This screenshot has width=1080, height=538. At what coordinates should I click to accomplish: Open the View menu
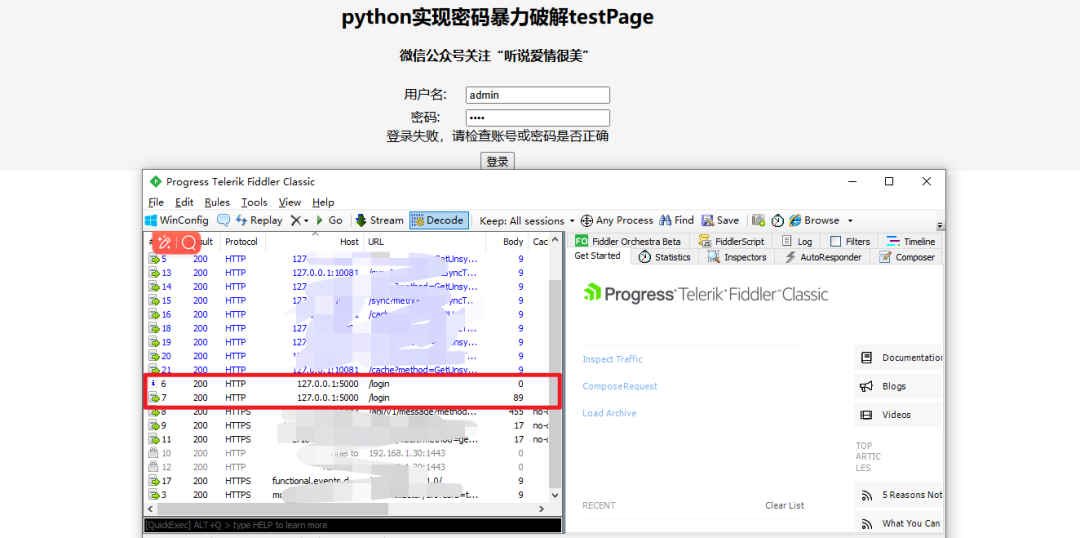(290, 202)
